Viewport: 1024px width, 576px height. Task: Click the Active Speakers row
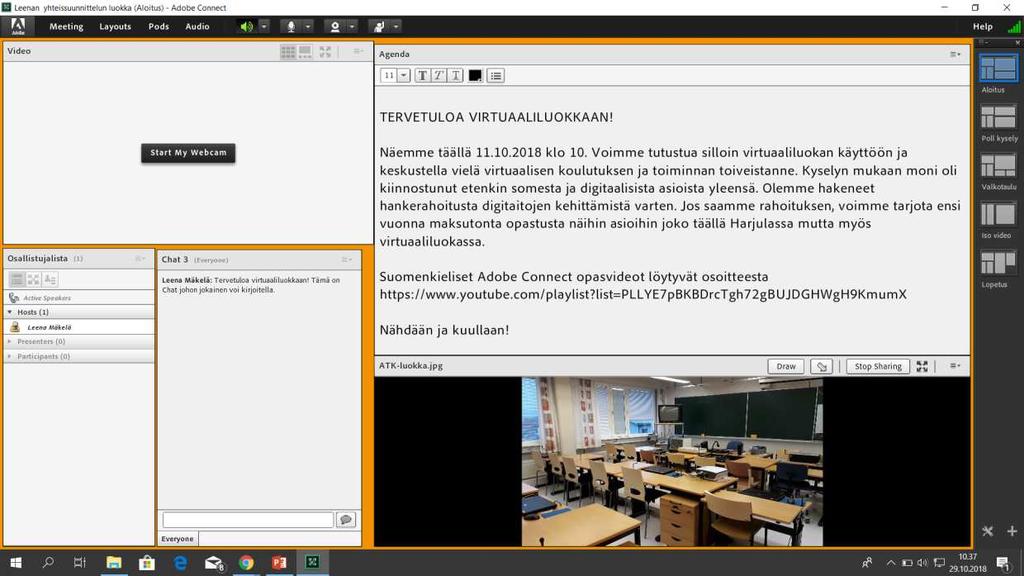coord(79,298)
